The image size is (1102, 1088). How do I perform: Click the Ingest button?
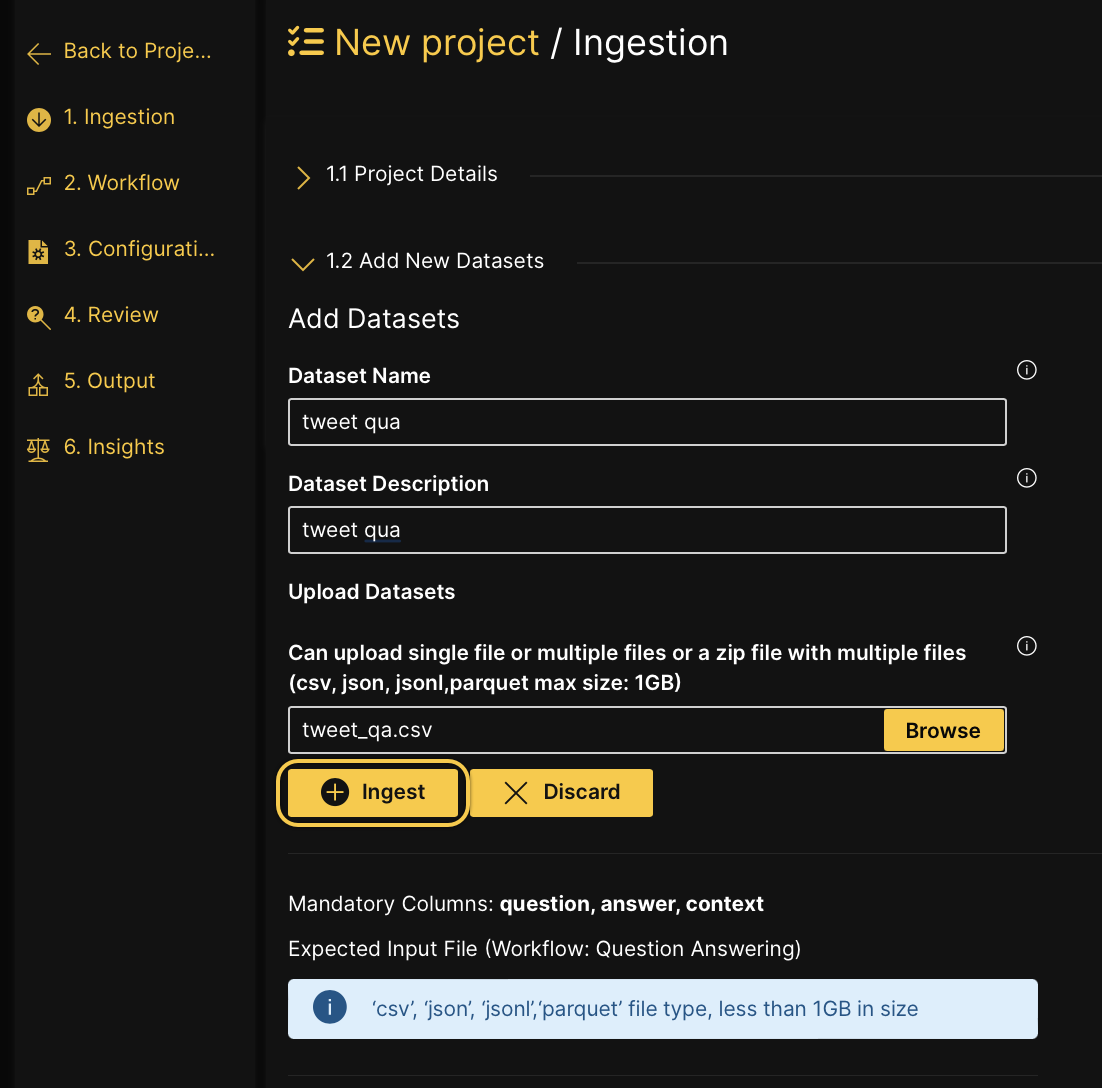click(371, 792)
